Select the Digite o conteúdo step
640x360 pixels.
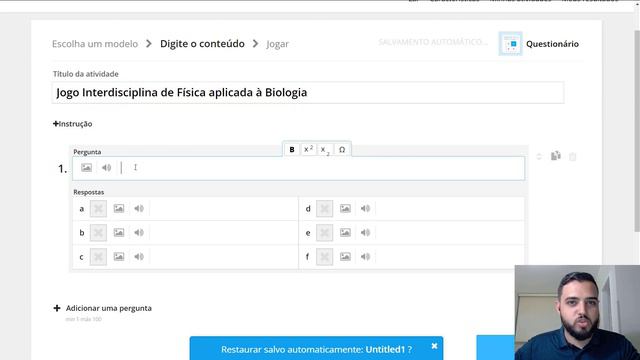(x=202, y=44)
